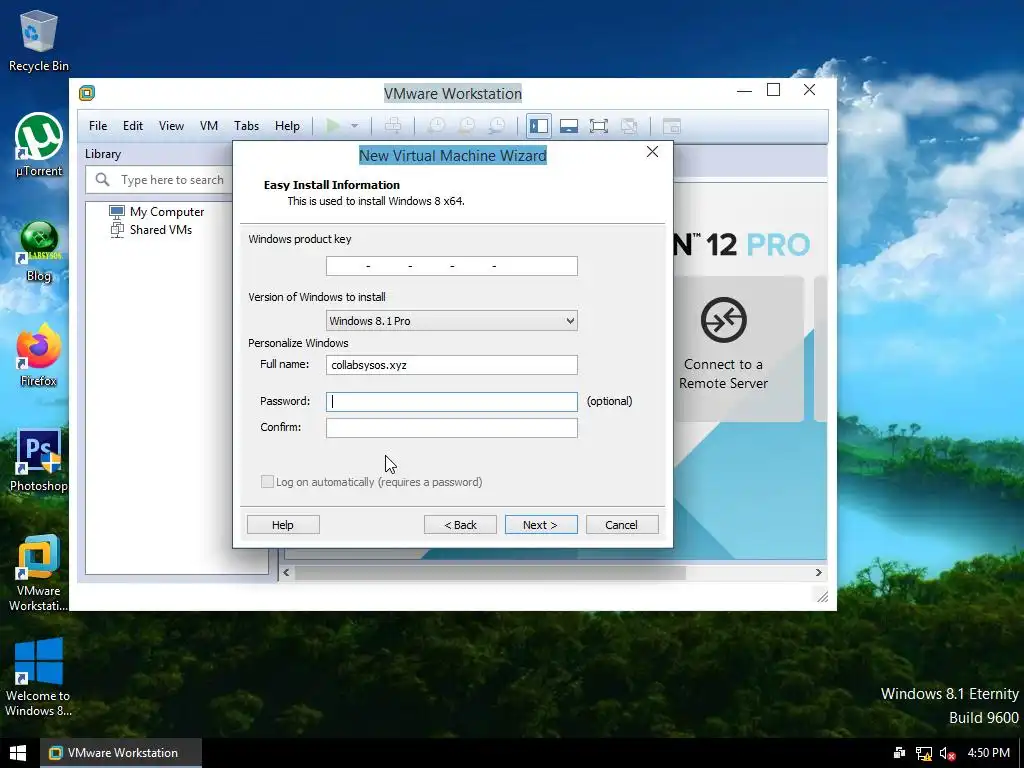
Task: Click the µTorrent desktop icon
Action: [x=39, y=145]
